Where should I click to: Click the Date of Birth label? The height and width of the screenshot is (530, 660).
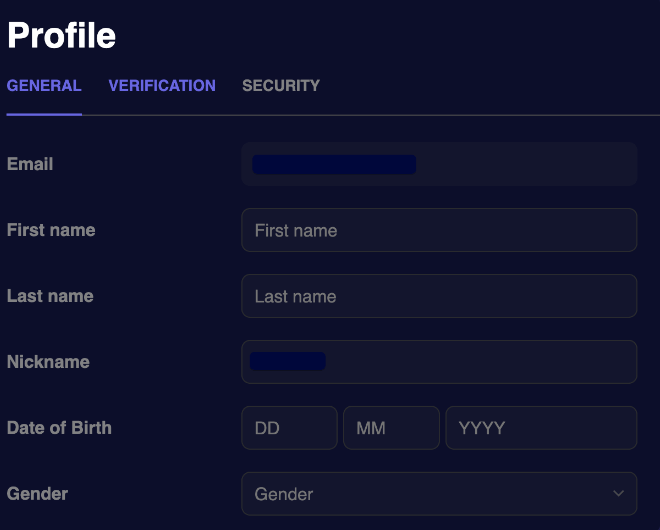(59, 428)
